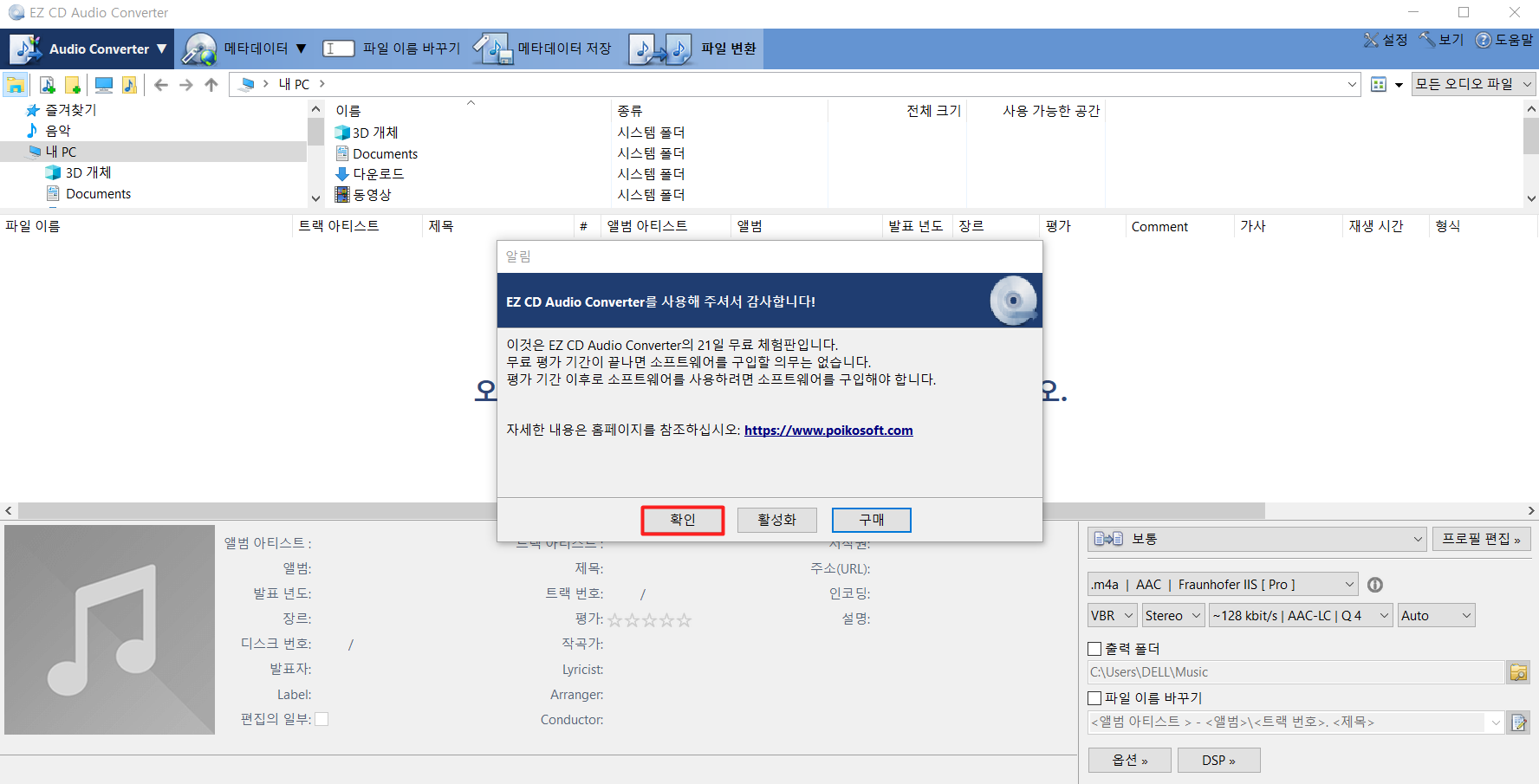
Task: Open 설정 settings tools icon
Action: pos(1371,40)
